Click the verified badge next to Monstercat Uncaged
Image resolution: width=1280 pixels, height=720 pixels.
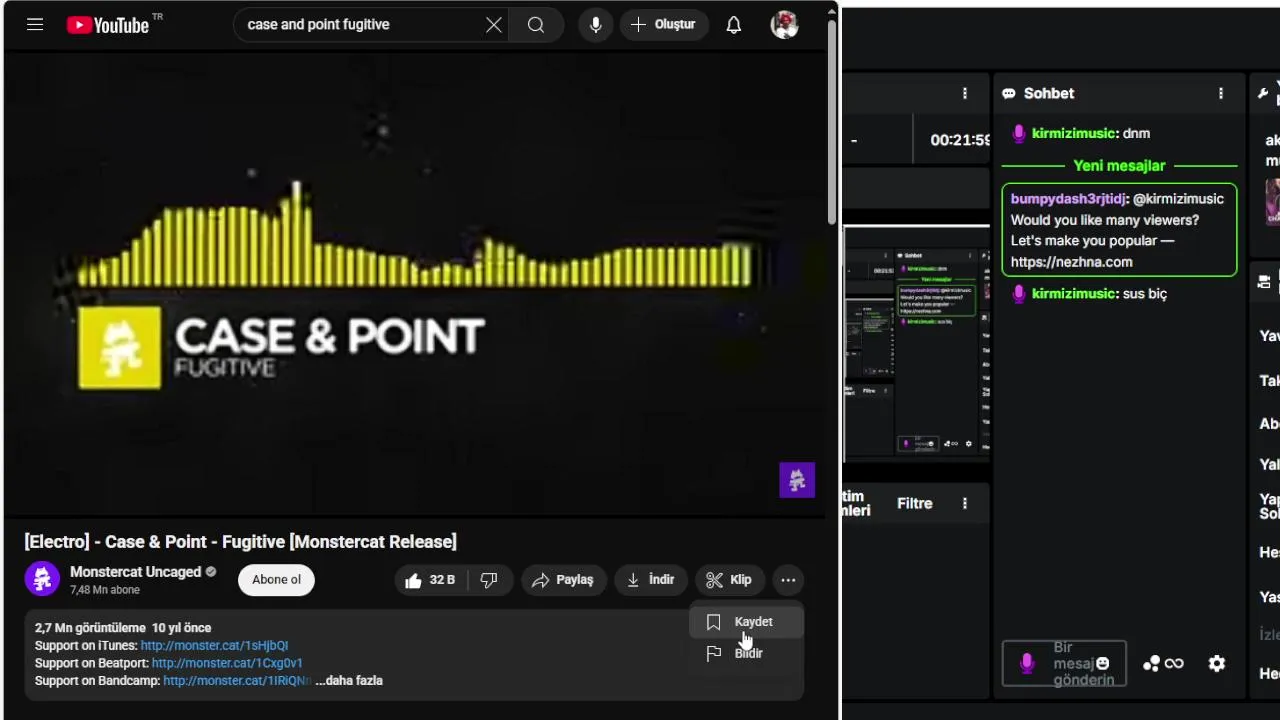(x=211, y=572)
